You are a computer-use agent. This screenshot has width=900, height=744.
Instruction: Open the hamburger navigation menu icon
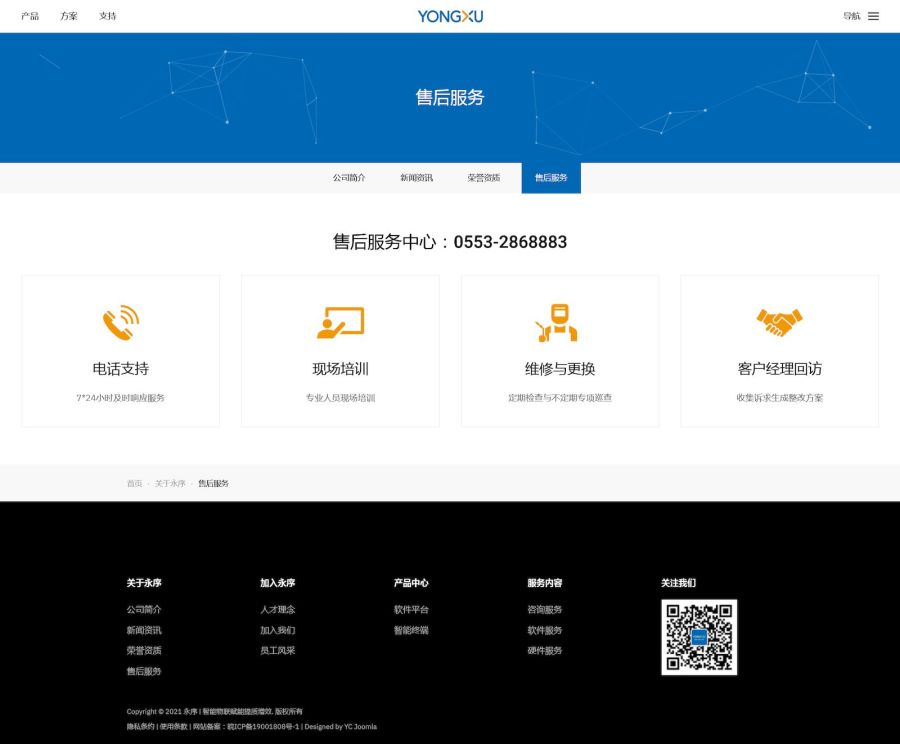tap(873, 16)
